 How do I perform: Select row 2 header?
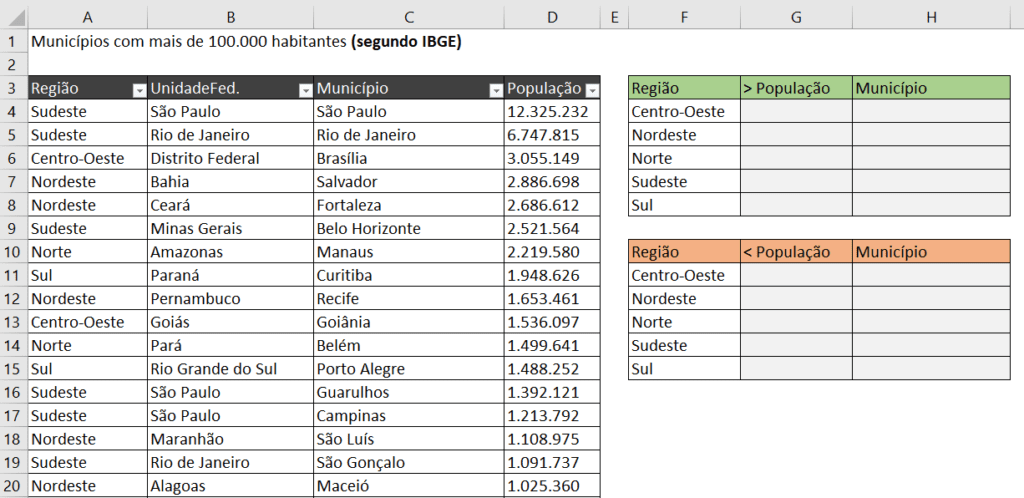pyautogui.click(x=14, y=65)
